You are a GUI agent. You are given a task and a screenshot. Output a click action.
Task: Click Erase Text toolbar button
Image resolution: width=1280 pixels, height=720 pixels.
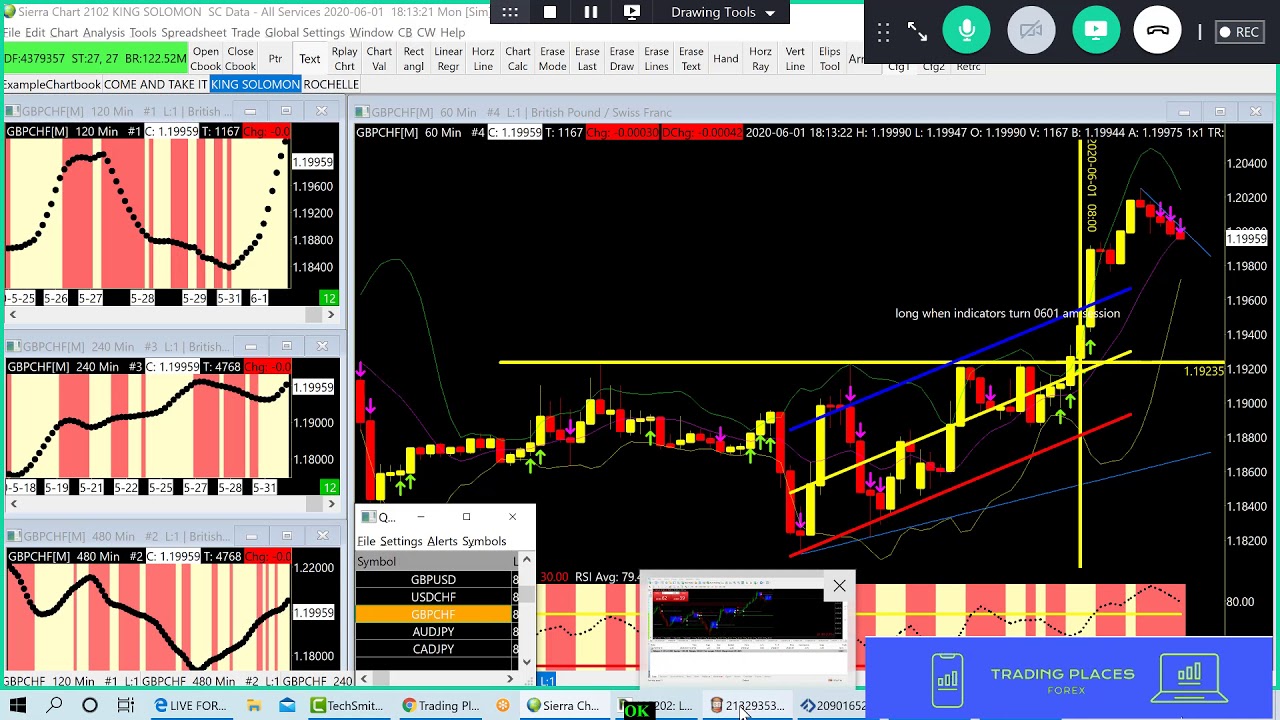[691, 59]
